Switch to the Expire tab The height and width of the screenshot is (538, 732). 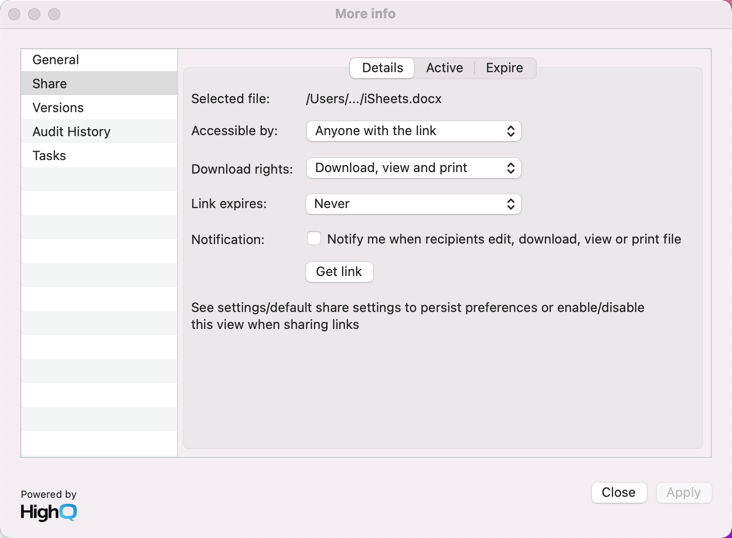click(505, 68)
